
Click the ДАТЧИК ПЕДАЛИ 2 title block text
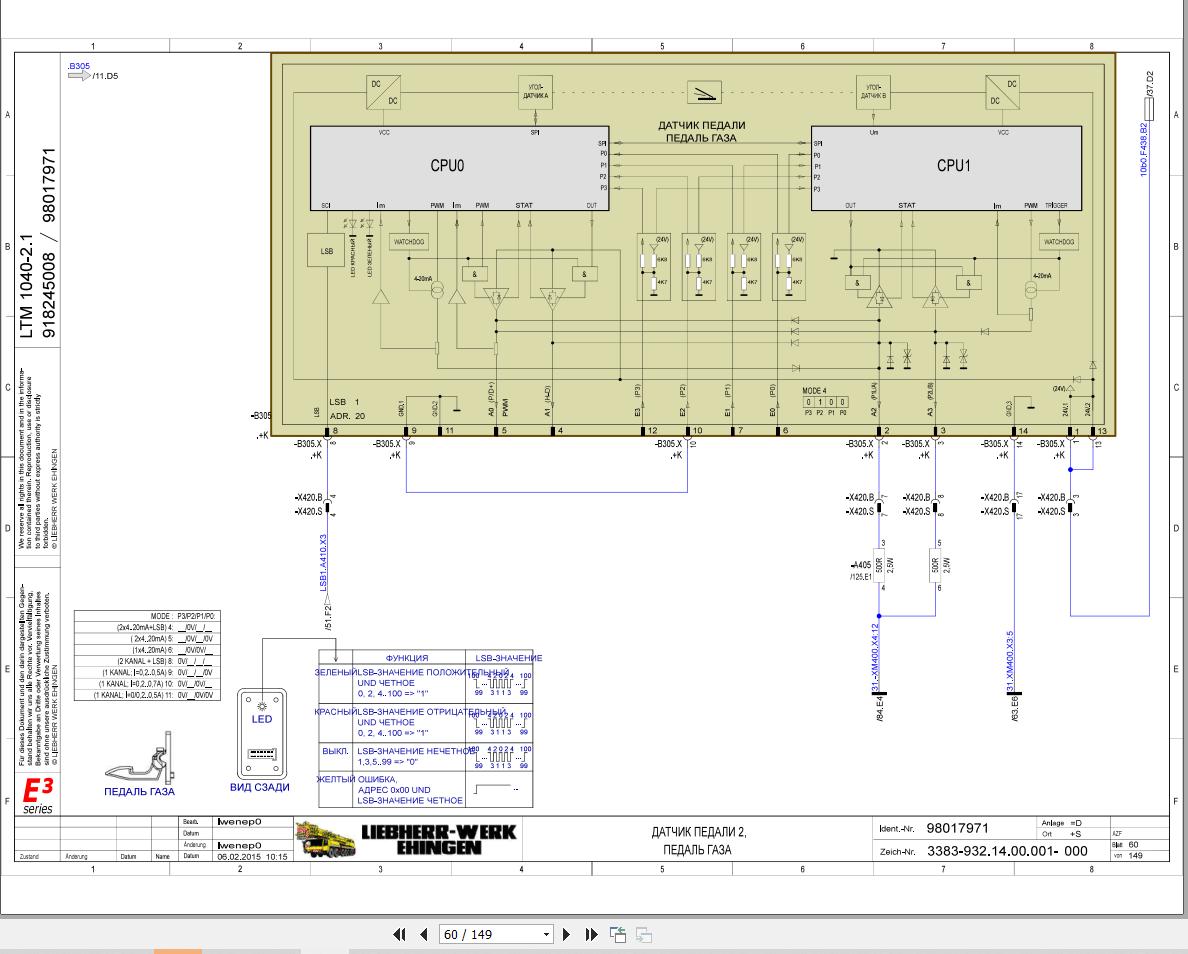coord(699,832)
